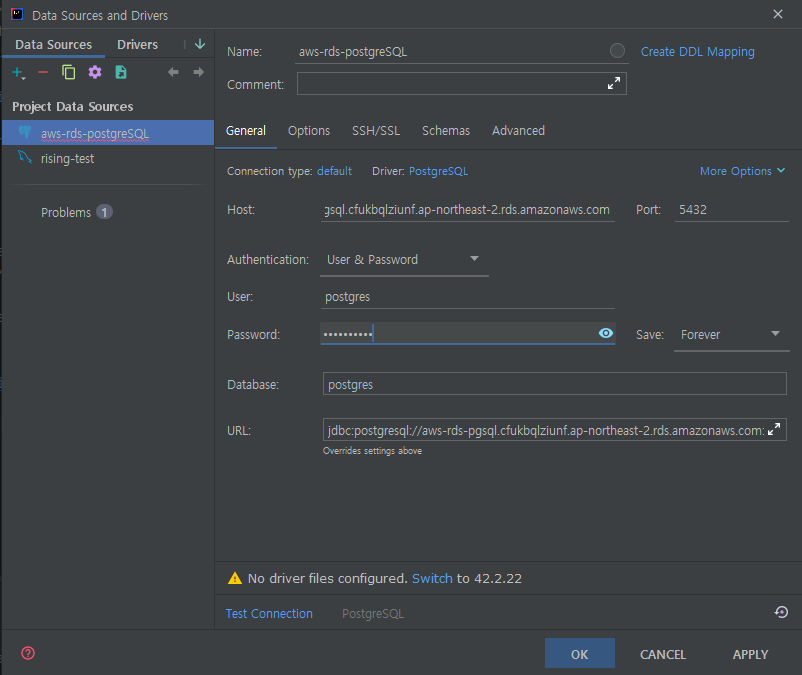Change the default connection type link
The height and width of the screenshot is (675, 802).
[334, 171]
